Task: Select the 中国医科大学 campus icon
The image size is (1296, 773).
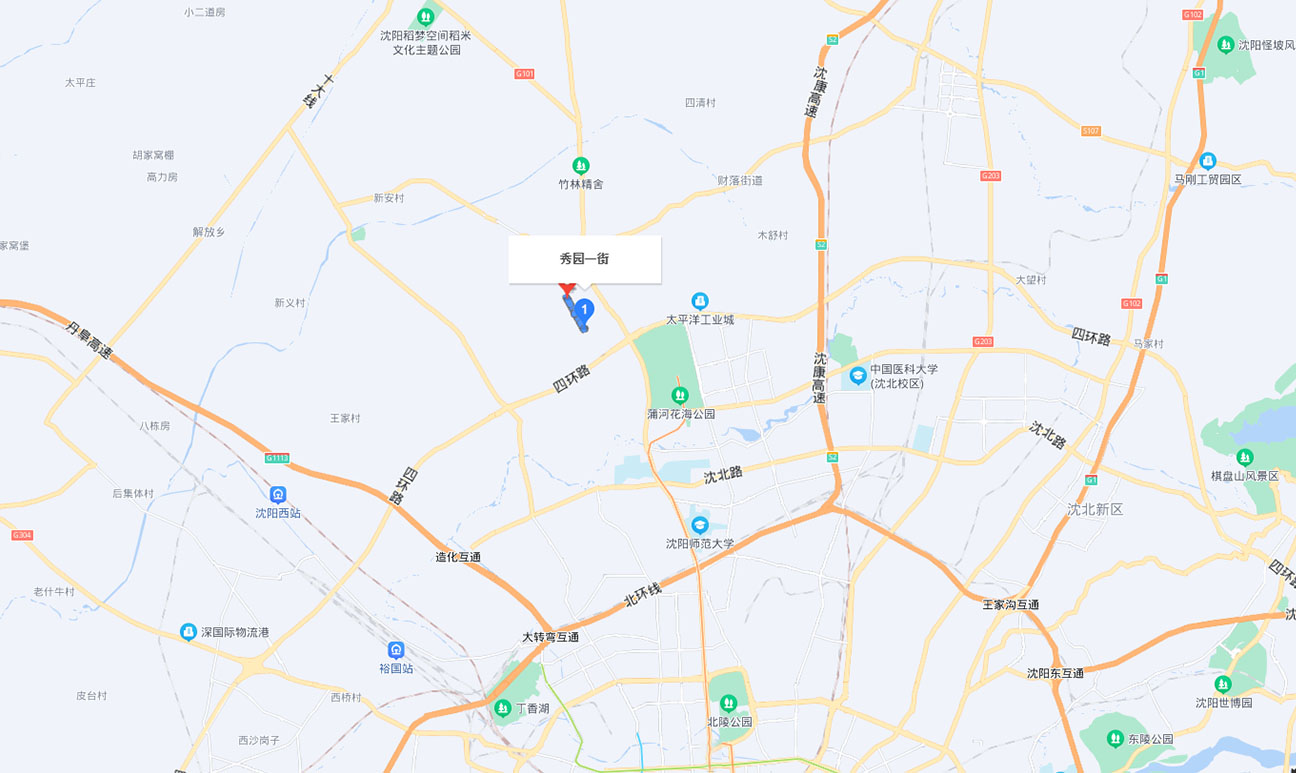Action: pos(857,376)
